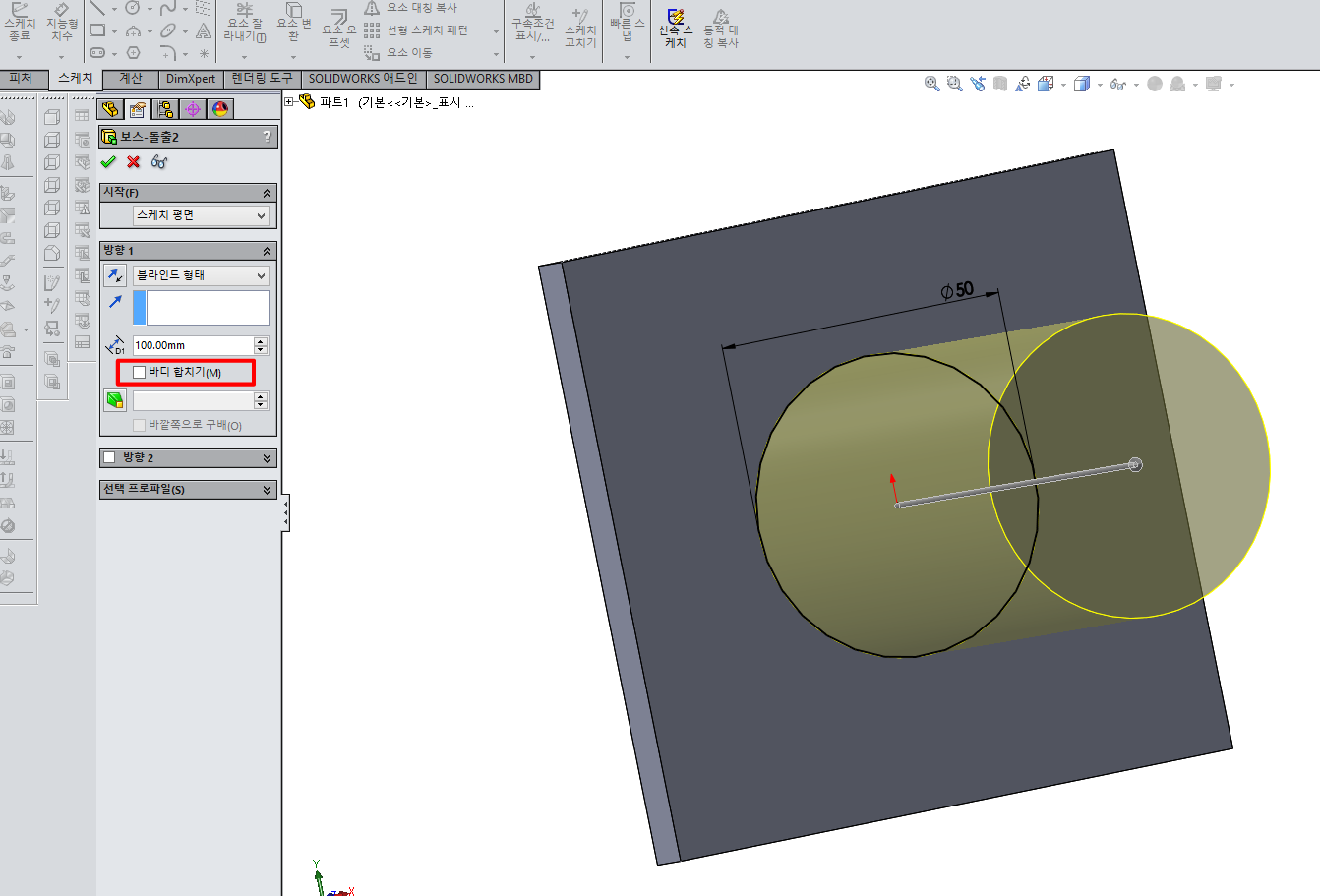Click the Zoom to Fit magnifier icon
This screenshot has width=1320, height=896.
click(932, 85)
